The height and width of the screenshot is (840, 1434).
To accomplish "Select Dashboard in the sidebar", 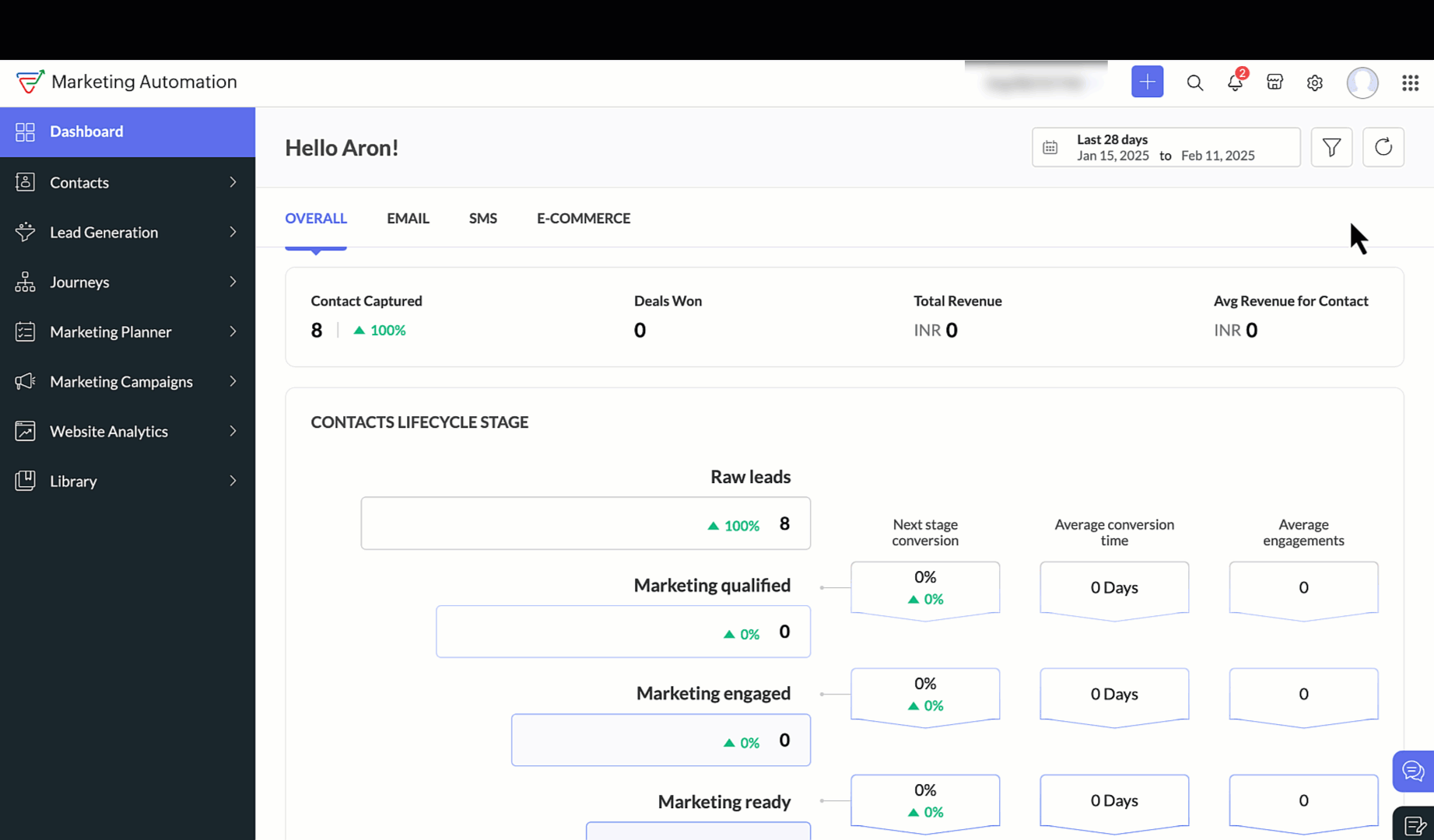I will [x=128, y=131].
